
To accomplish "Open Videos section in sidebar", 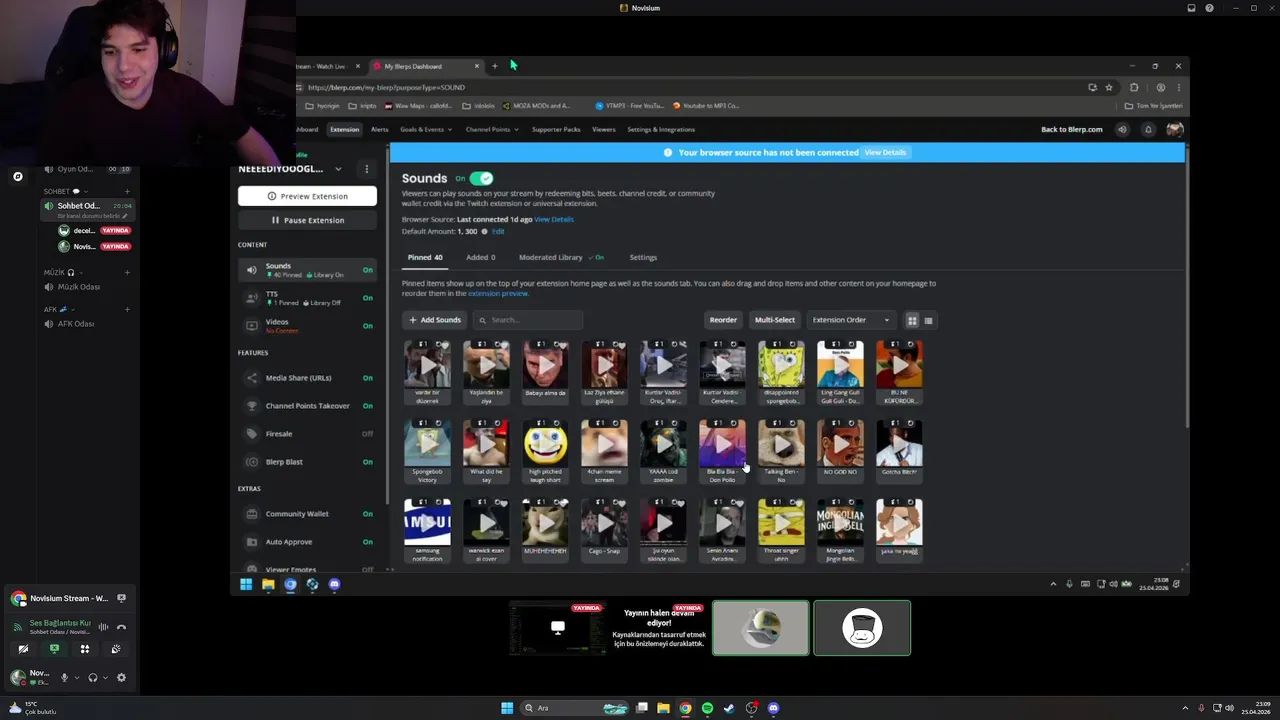I will (x=308, y=326).
